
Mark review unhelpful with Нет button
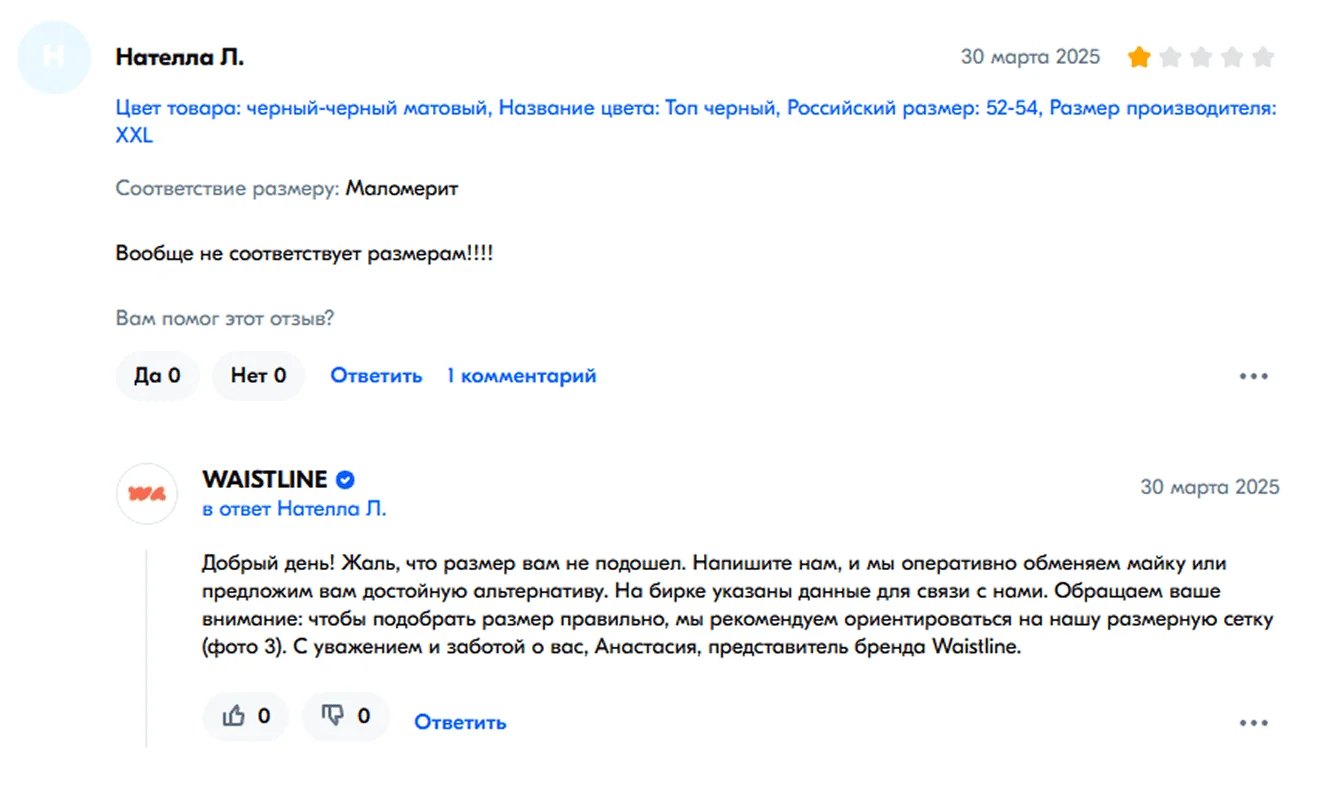(x=258, y=376)
